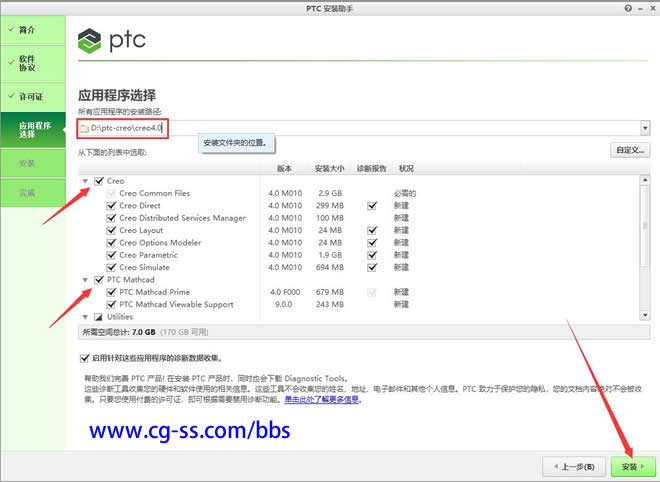
Task: Go to the 简介 introduction step
Action: [x=33, y=30]
